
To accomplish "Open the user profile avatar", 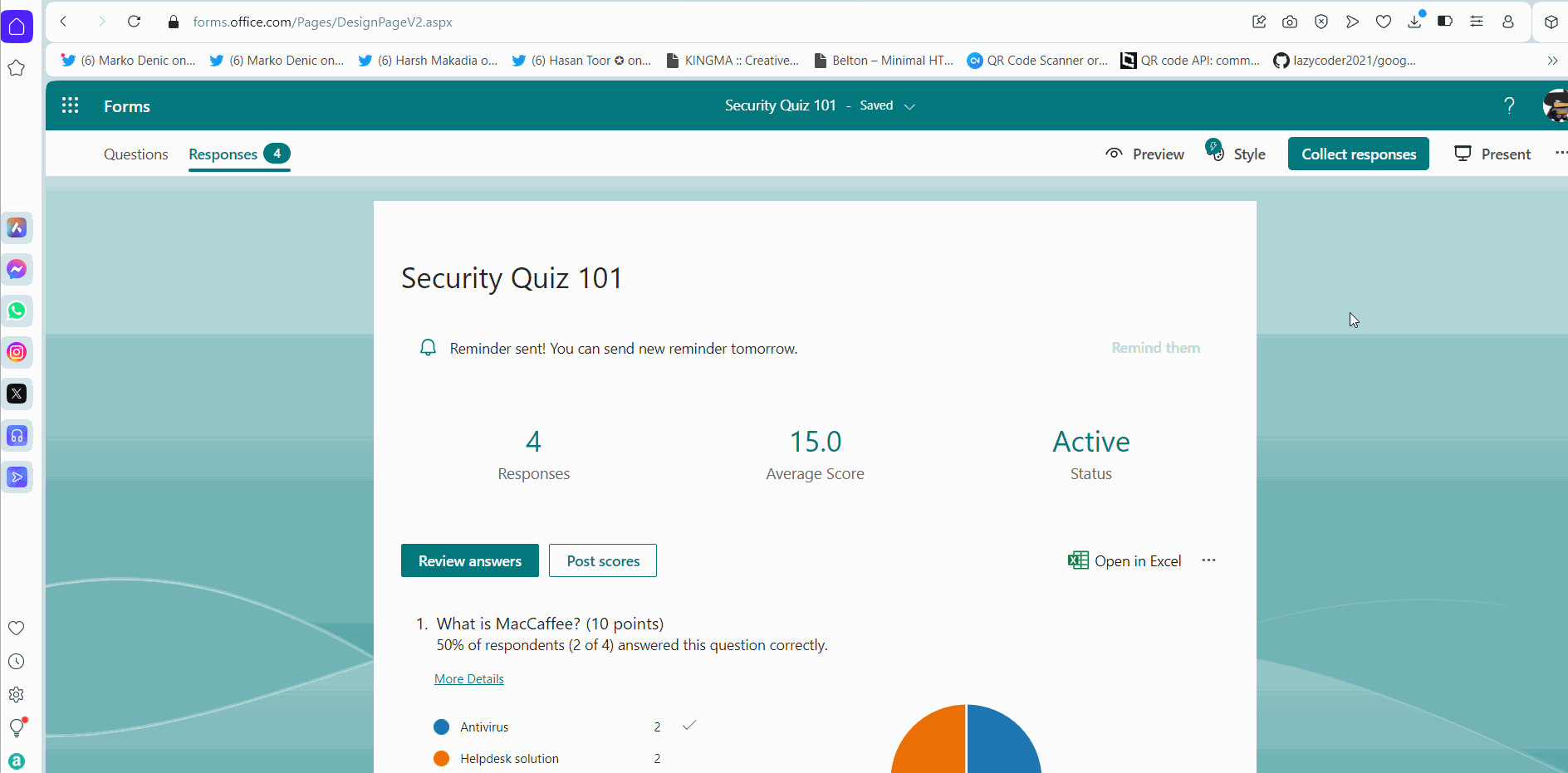I will (x=1556, y=105).
